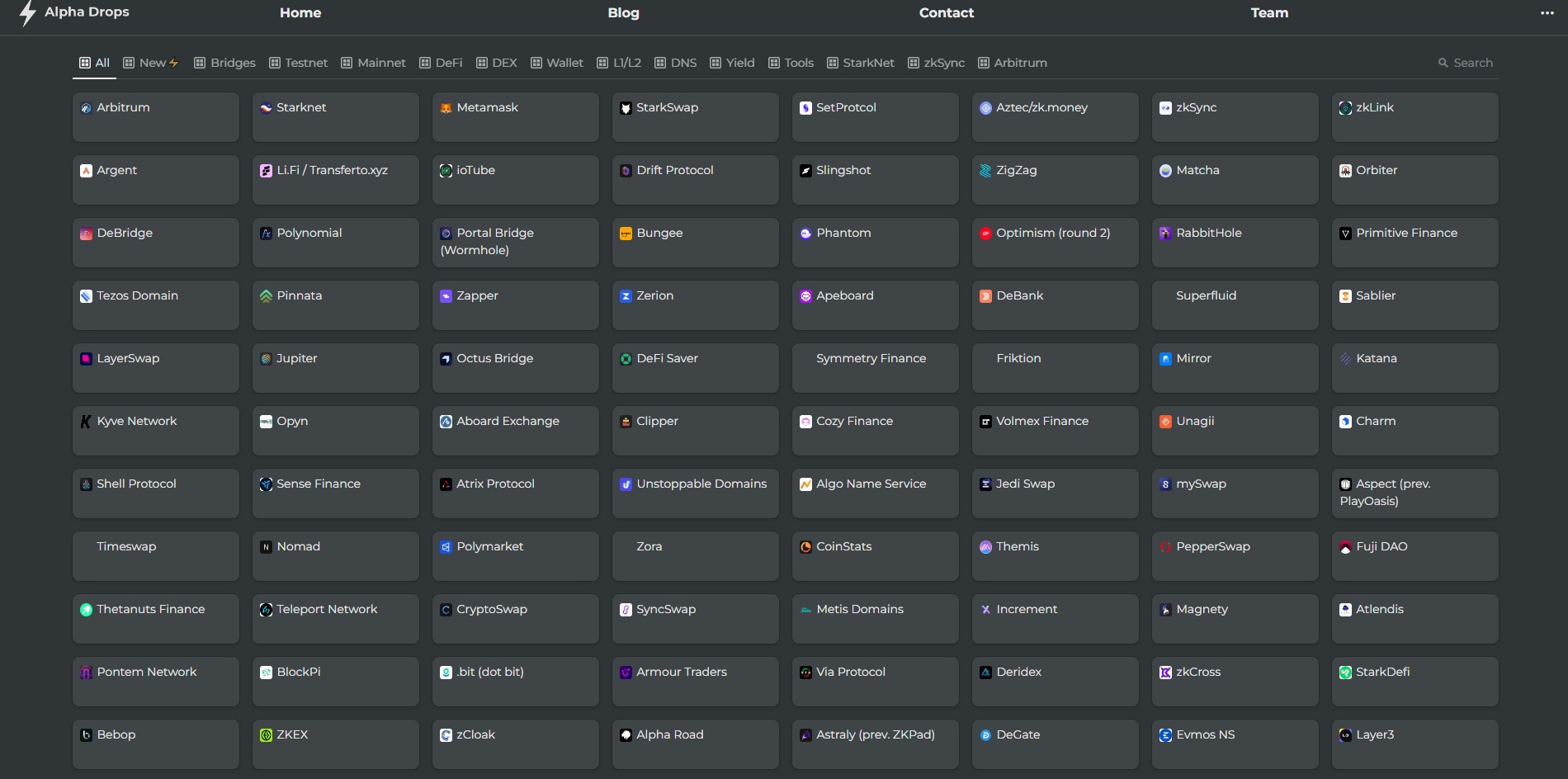Switch to the All tab
Image resolution: width=1568 pixels, height=779 pixels.
tap(94, 63)
